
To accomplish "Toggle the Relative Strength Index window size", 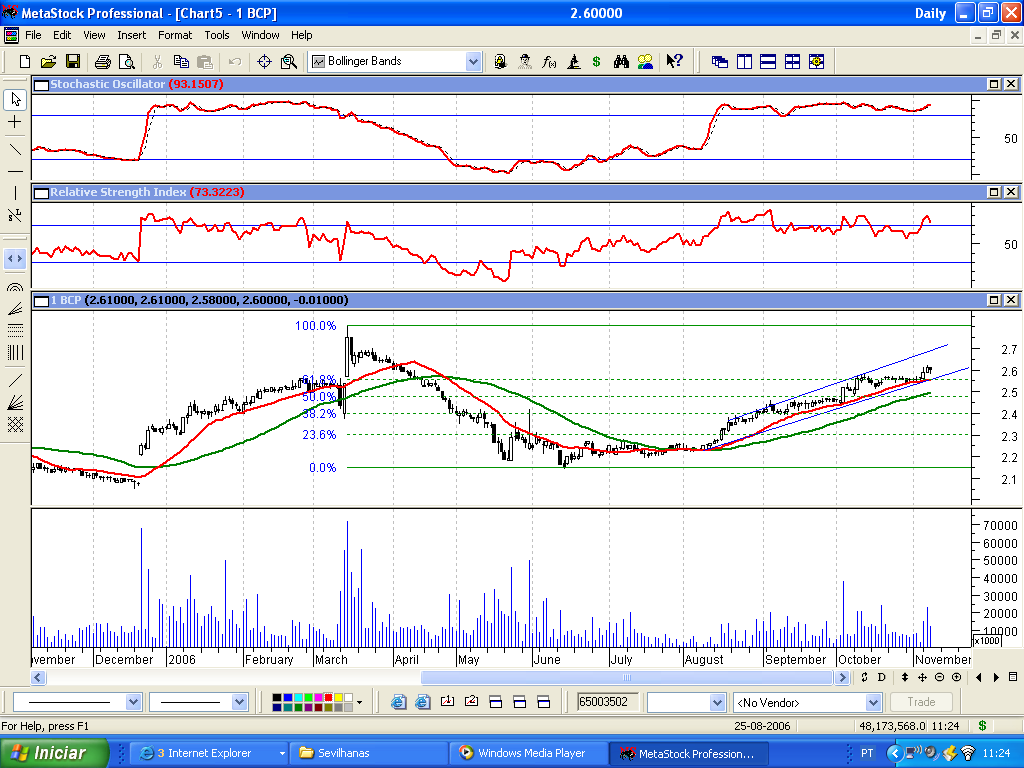I will [993, 192].
